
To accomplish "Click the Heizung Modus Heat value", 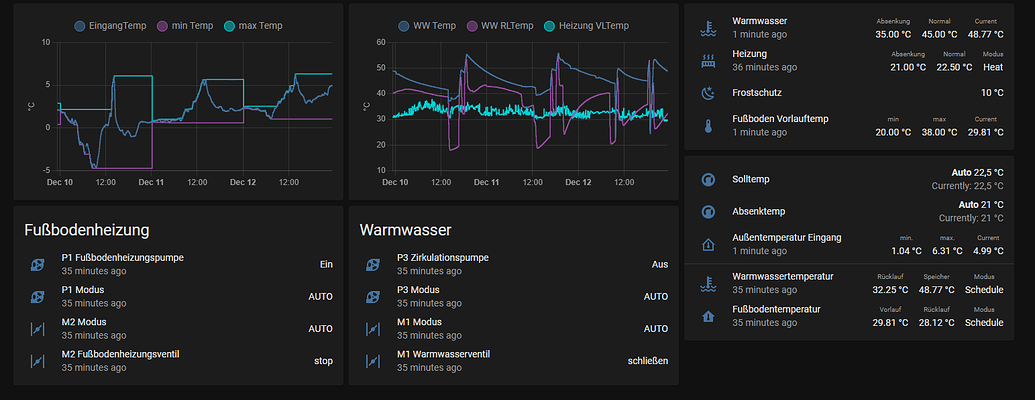I will tap(993, 67).
